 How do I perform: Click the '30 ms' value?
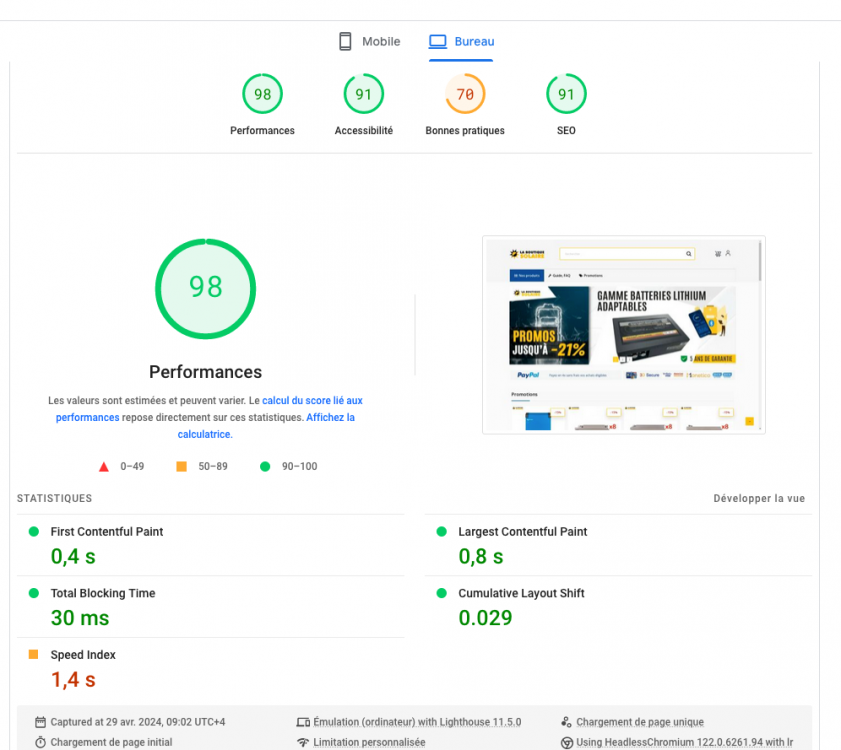coord(80,618)
